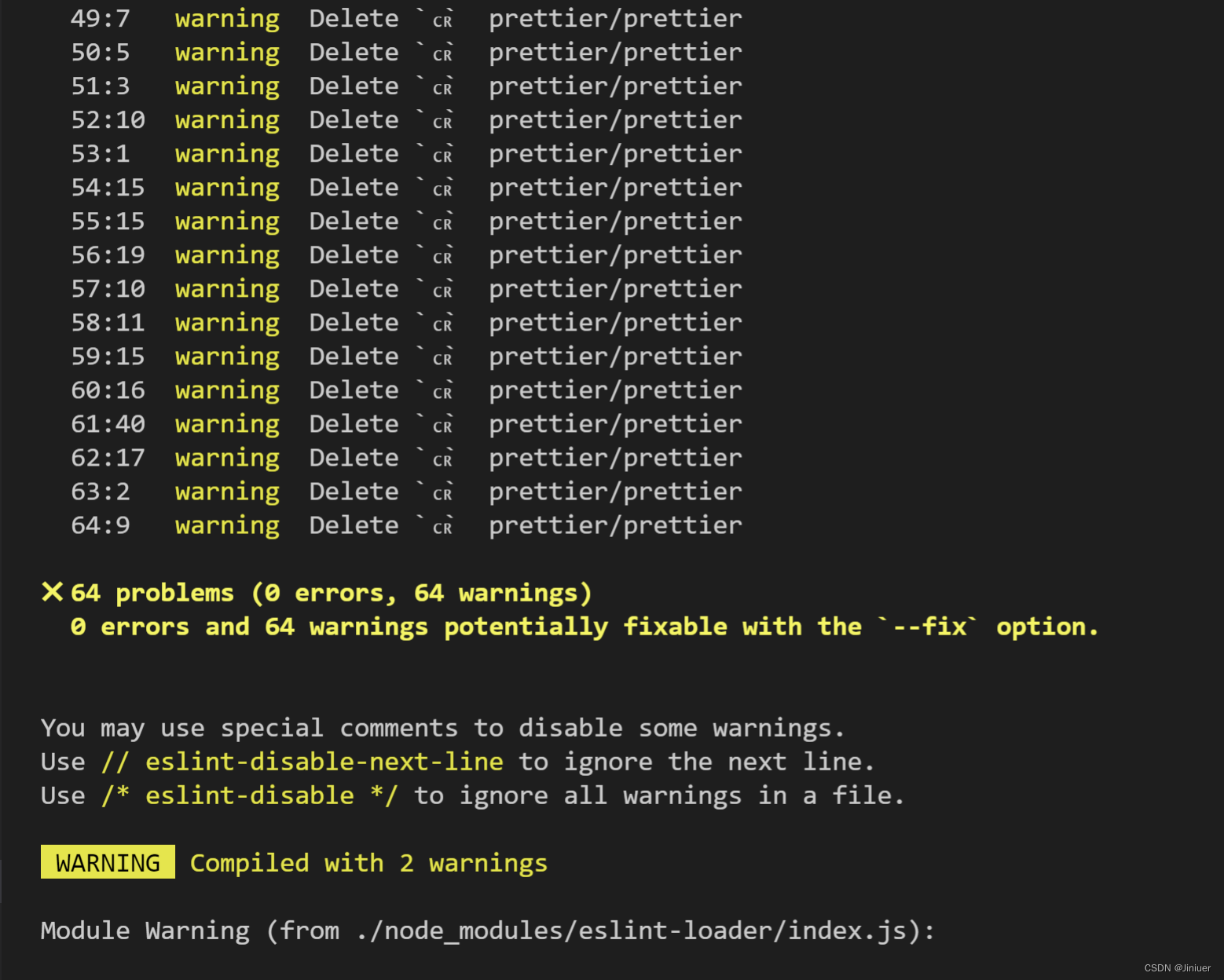
Task: Select the warning label on line 55:15
Action: [x=226, y=221]
